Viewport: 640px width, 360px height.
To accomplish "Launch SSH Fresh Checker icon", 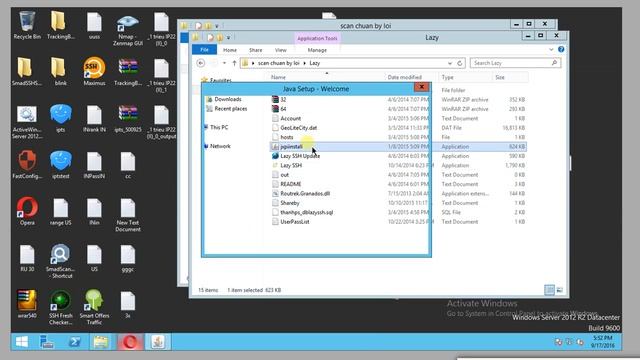I will tap(60, 307).
